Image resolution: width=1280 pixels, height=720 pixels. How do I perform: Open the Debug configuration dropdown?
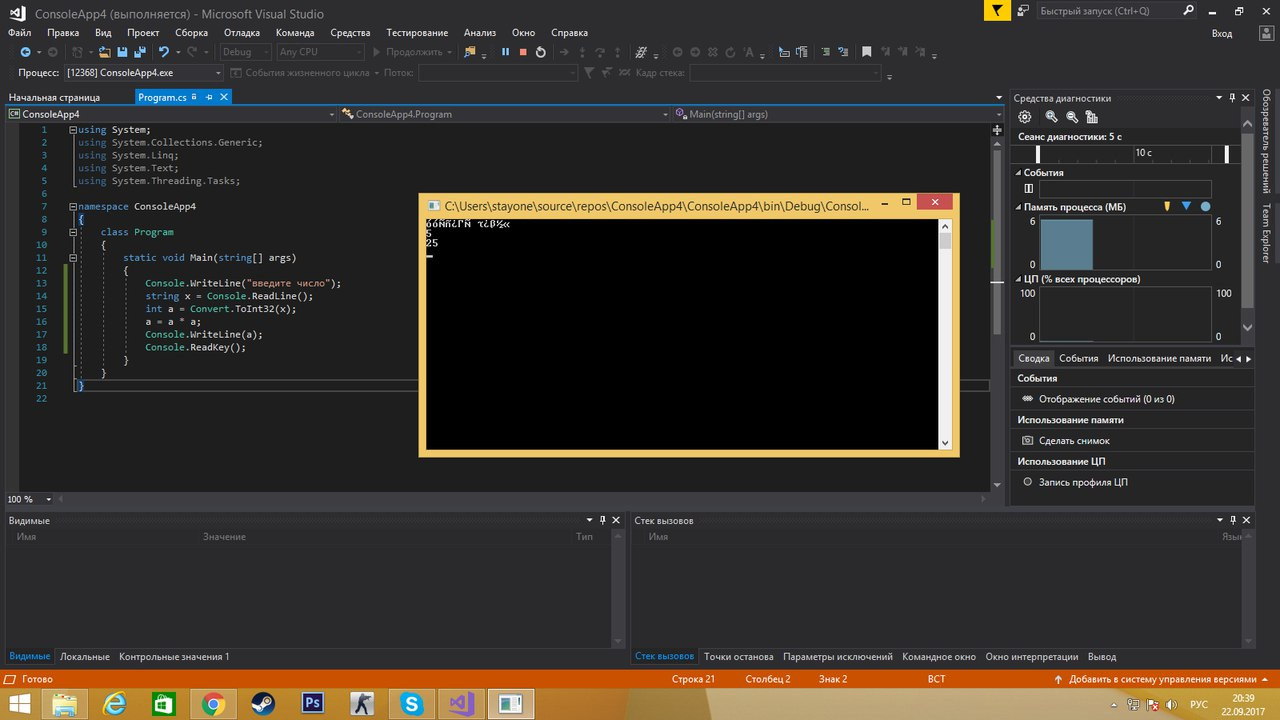245,52
